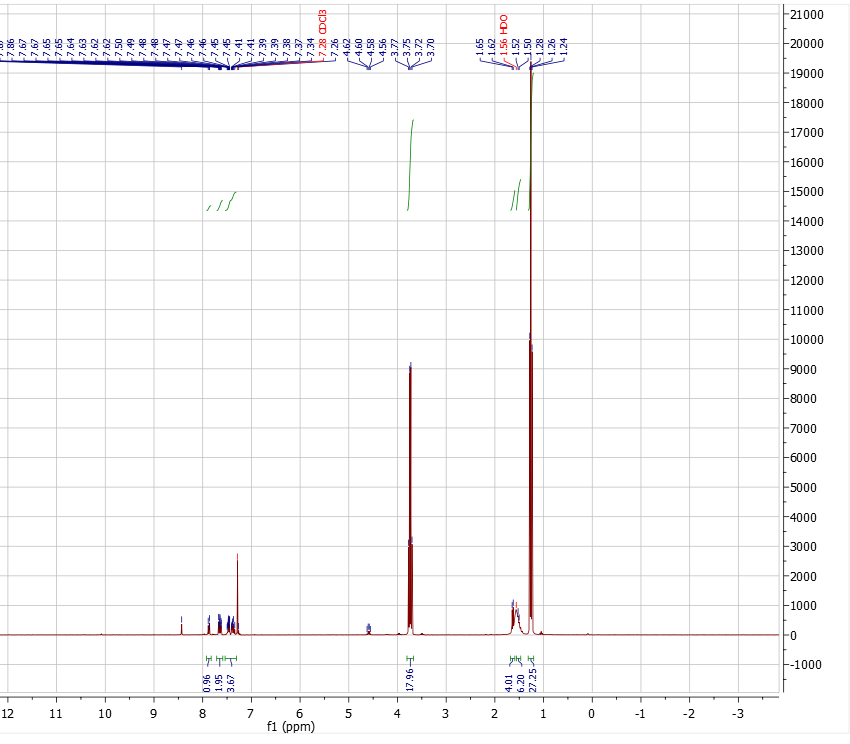Click the 1.65 ppm peak label
This screenshot has height=744, width=850.
479,45
